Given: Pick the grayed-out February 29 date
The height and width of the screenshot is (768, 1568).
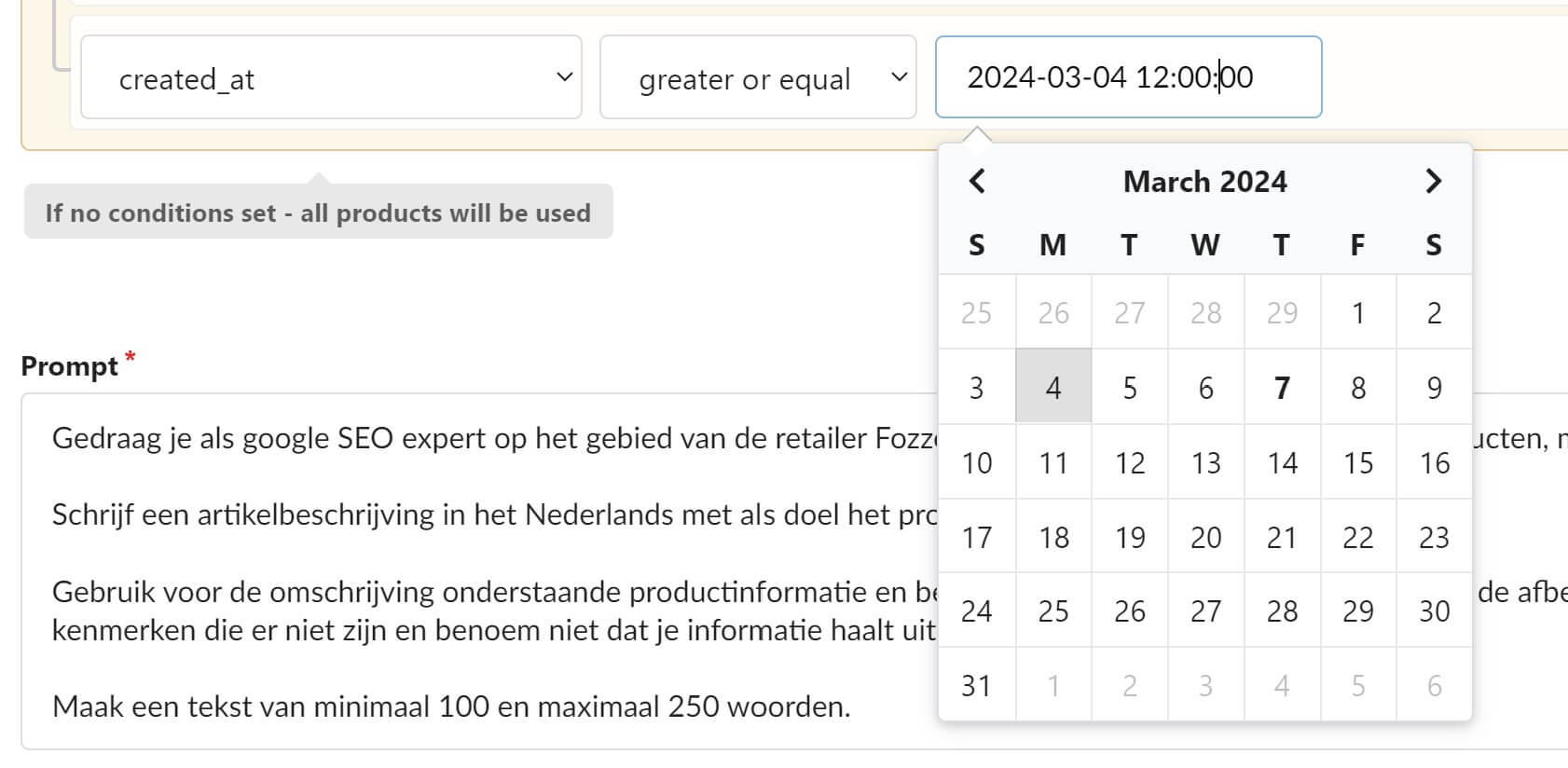Looking at the screenshot, I should [1281, 312].
